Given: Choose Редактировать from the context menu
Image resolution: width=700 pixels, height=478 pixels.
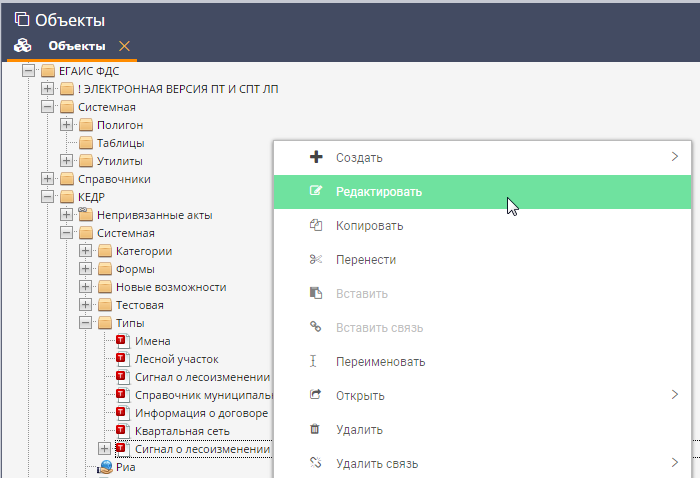Looking at the screenshot, I should pos(379,191).
